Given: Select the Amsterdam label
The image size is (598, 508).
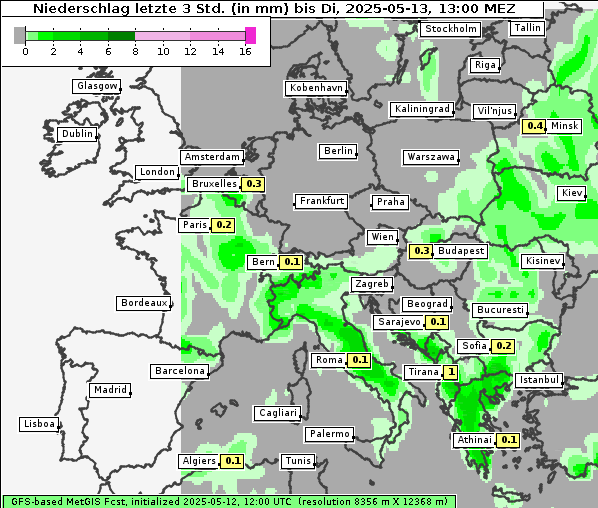Looking at the screenshot, I should click(x=212, y=157).
